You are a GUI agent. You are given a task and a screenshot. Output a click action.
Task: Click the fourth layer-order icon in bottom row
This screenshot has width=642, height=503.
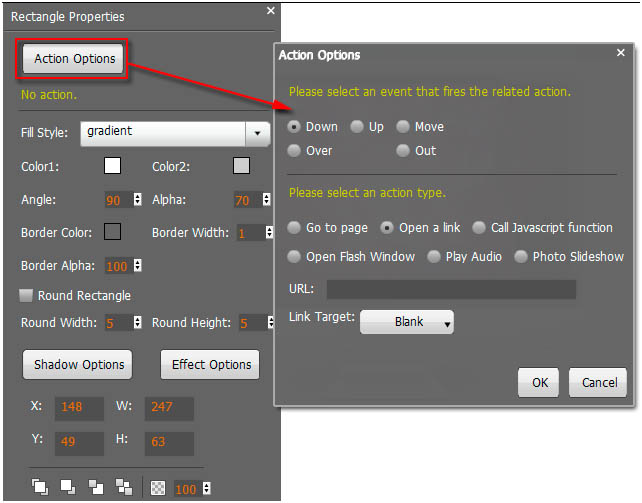point(123,487)
